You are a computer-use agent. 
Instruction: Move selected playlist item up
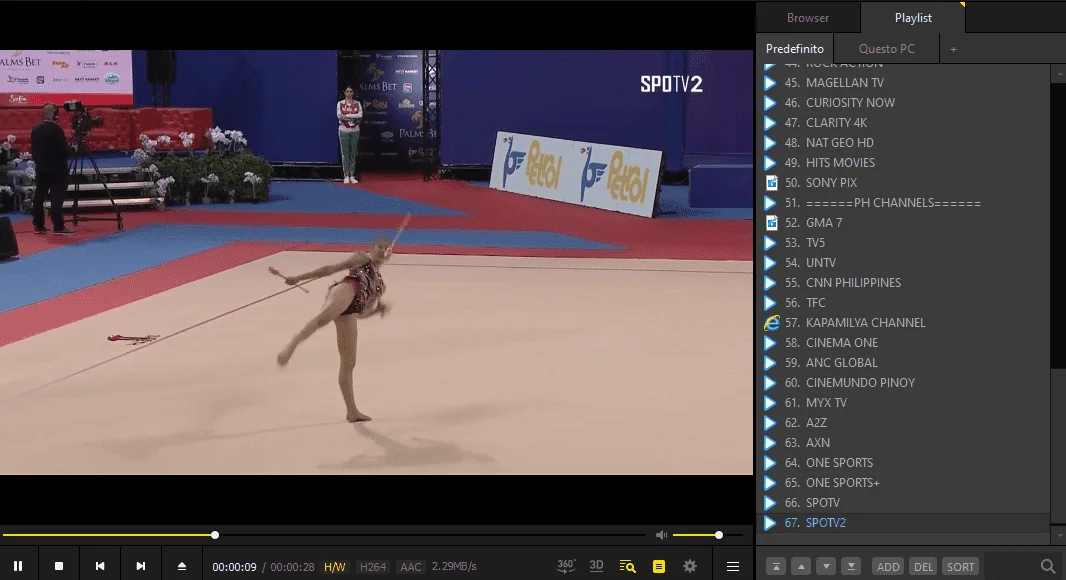[x=802, y=566]
